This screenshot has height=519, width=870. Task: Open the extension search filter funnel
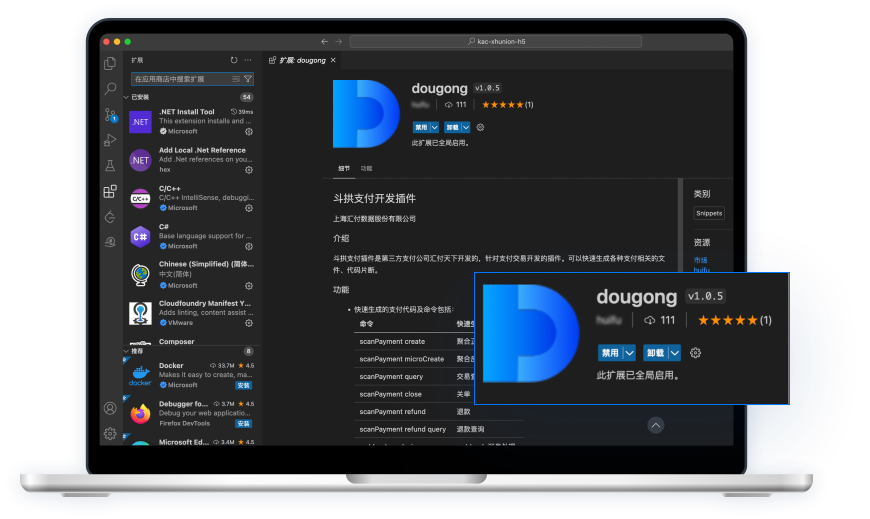(247, 79)
